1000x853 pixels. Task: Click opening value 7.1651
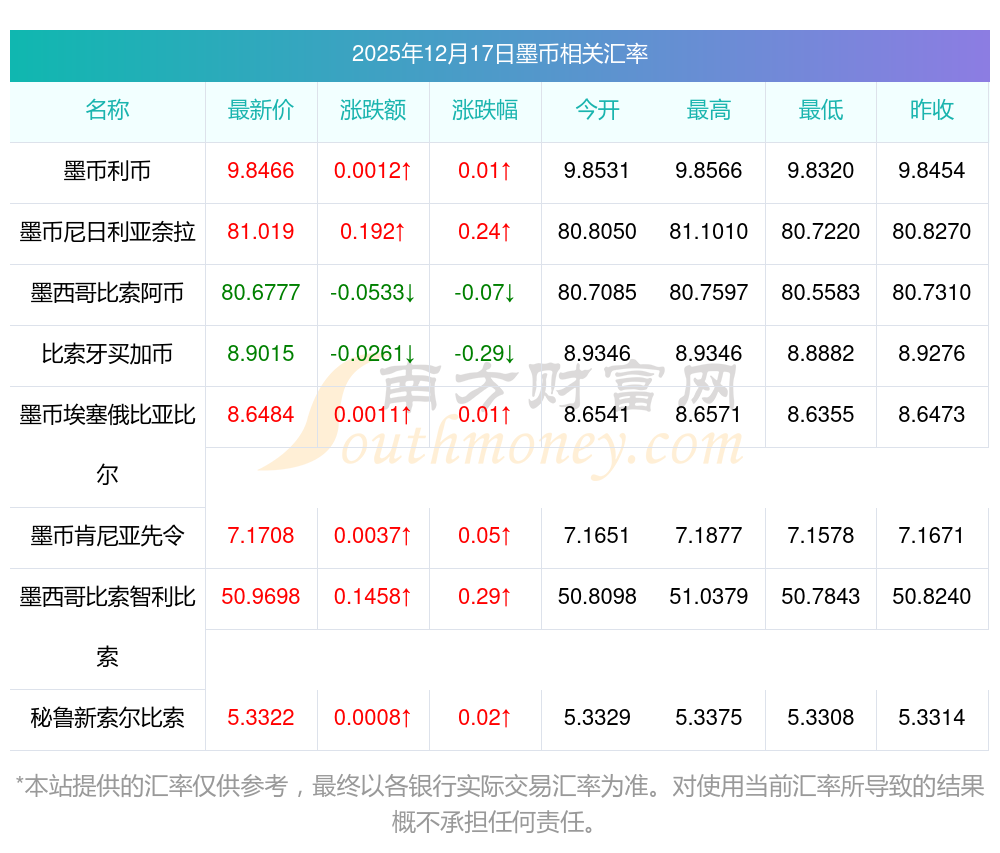(597, 536)
